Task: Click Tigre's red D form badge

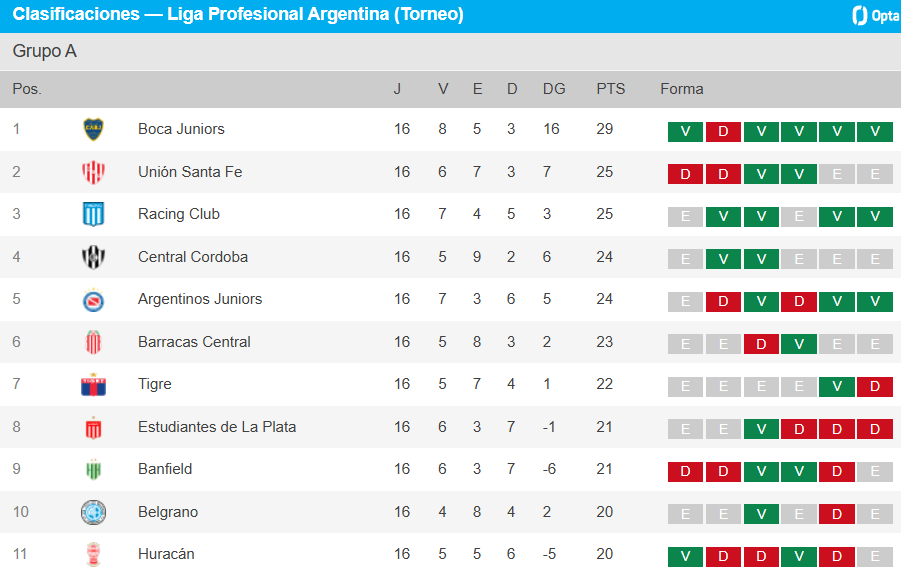Action: pyautogui.click(x=875, y=387)
